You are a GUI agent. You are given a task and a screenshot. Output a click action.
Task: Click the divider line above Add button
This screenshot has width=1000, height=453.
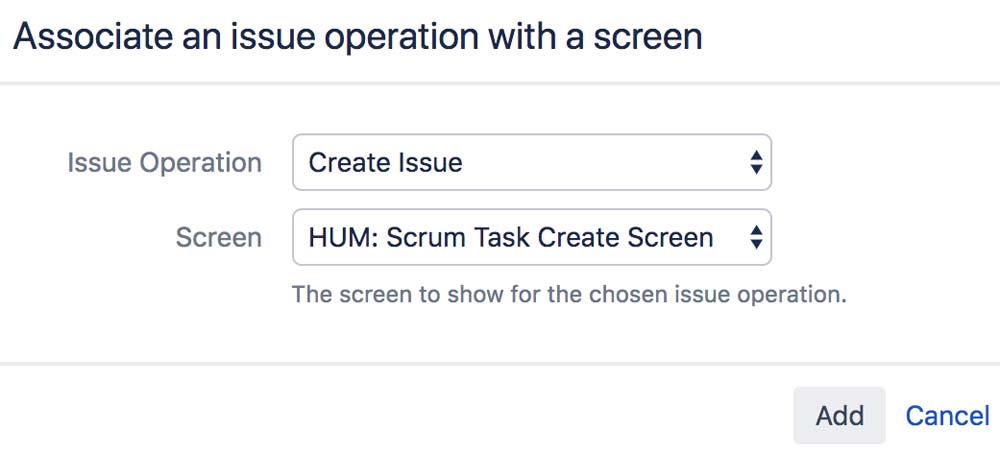click(x=500, y=363)
